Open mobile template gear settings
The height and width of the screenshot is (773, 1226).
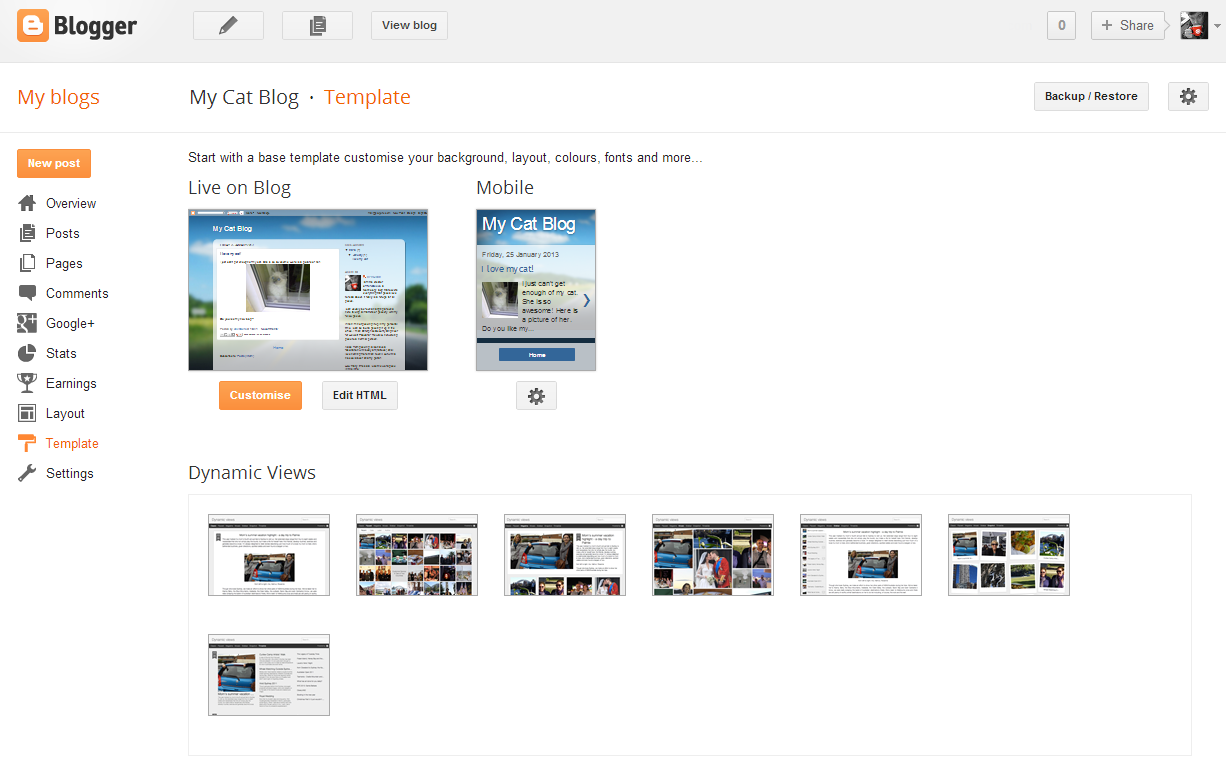[536, 396]
